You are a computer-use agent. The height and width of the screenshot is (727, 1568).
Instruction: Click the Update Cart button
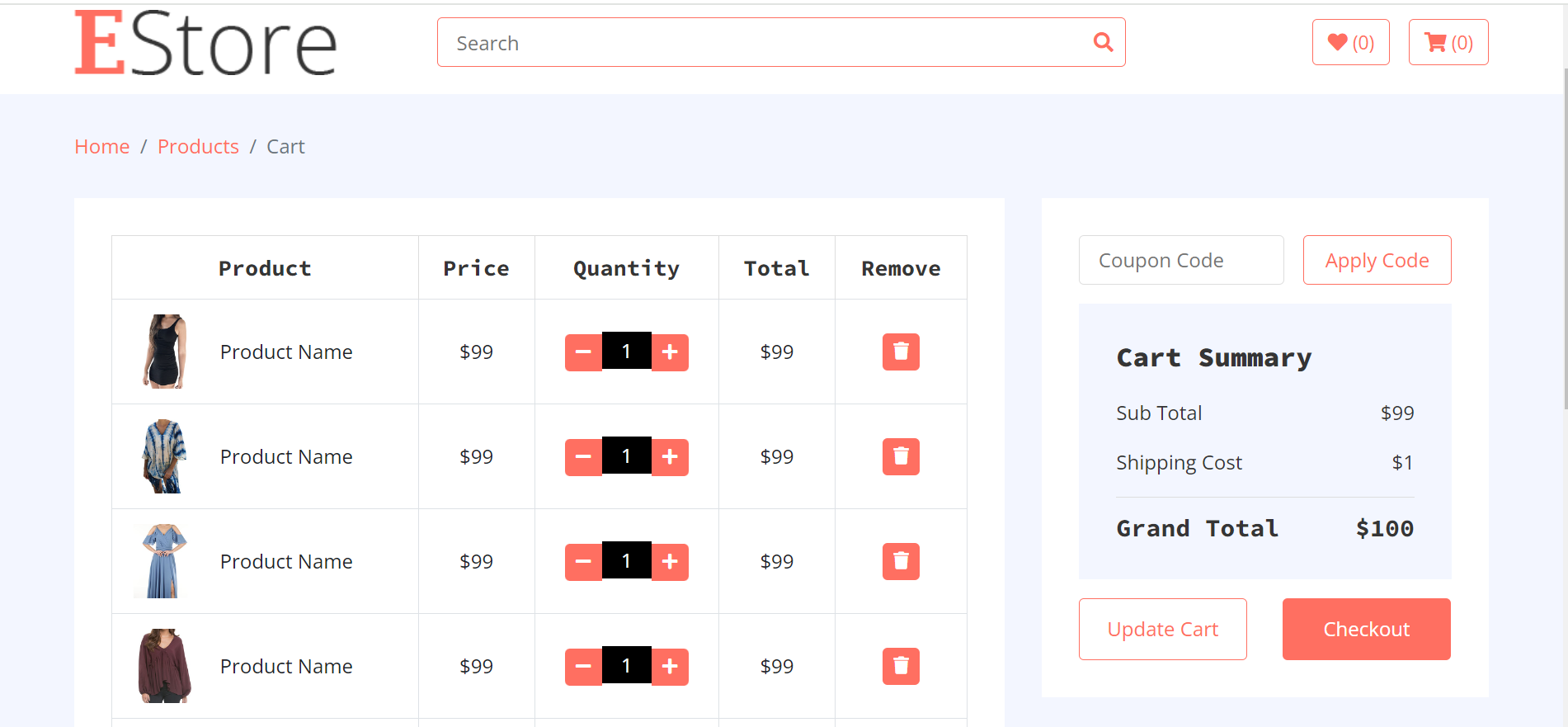pyautogui.click(x=1162, y=629)
